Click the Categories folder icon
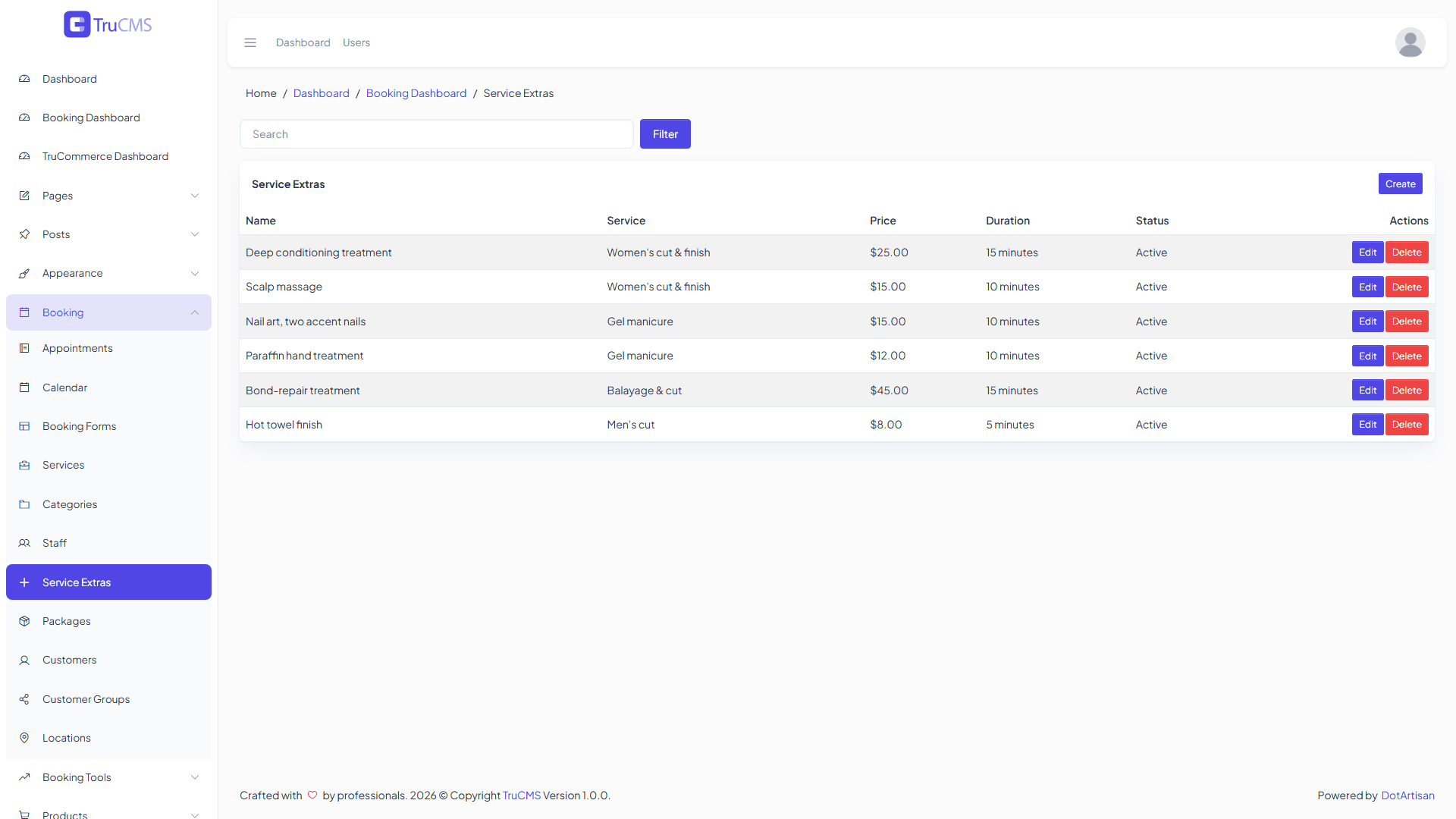This screenshot has width=1456, height=819. pyautogui.click(x=24, y=504)
